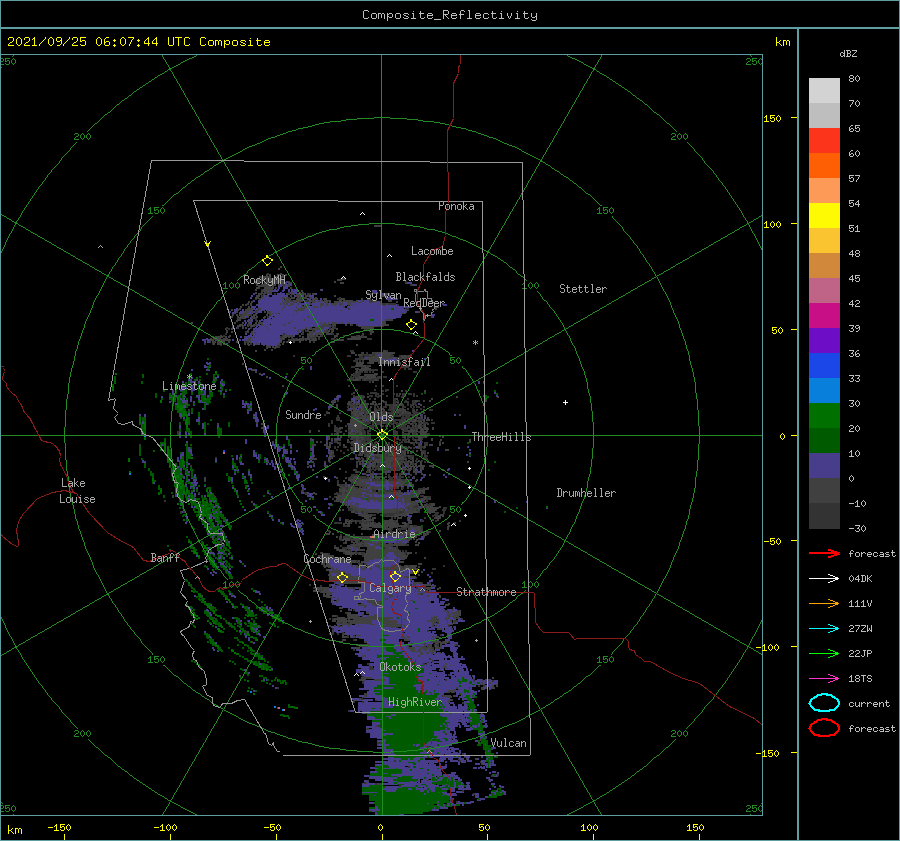
Task: Select the red 60-65 dBZ swatch
Action: tap(824, 141)
